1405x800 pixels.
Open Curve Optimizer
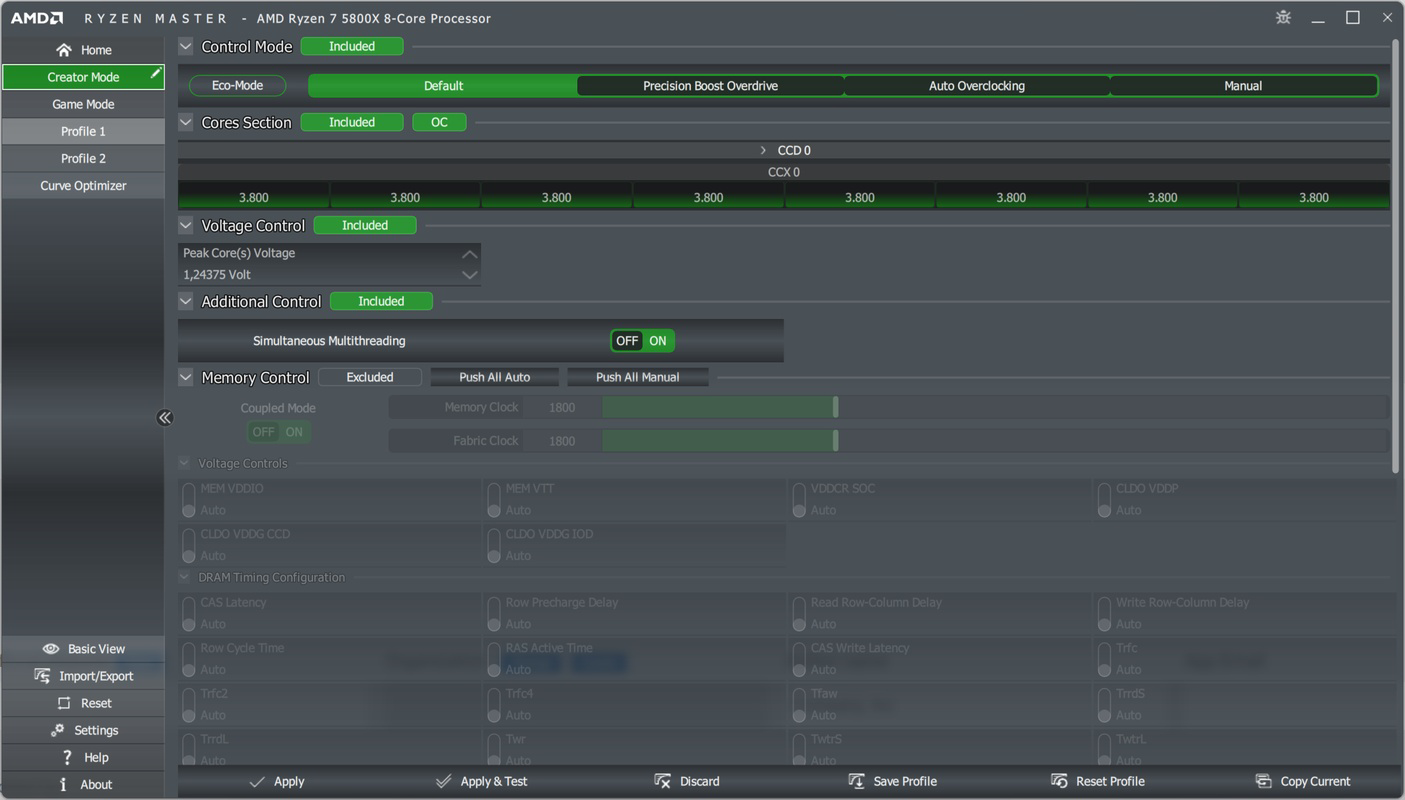coord(83,185)
